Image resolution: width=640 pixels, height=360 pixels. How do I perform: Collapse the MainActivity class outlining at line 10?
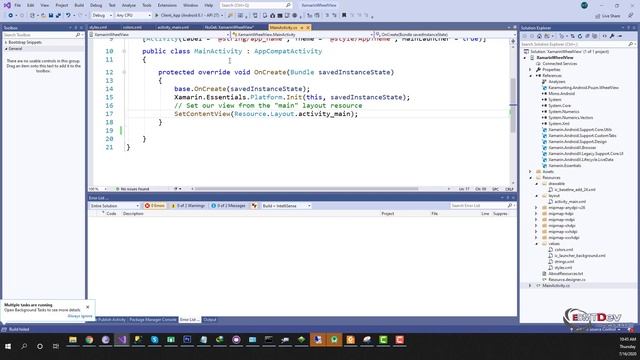(124, 51)
